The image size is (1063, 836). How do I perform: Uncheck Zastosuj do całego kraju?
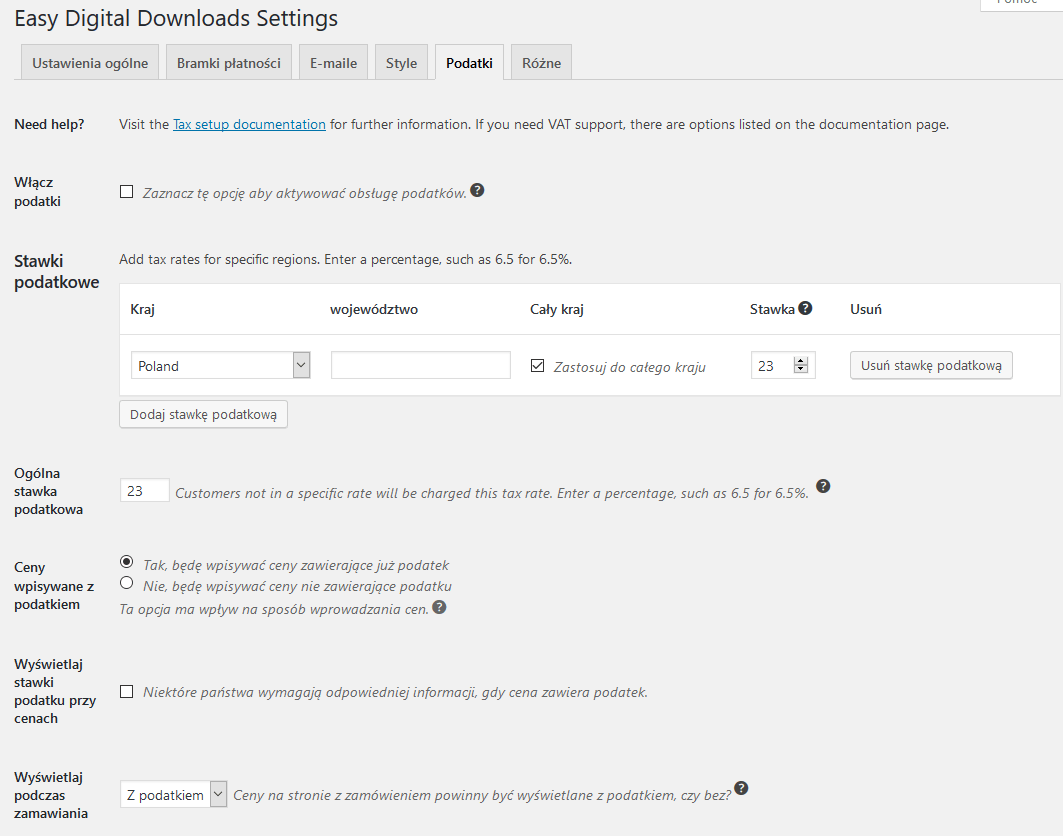click(538, 366)
